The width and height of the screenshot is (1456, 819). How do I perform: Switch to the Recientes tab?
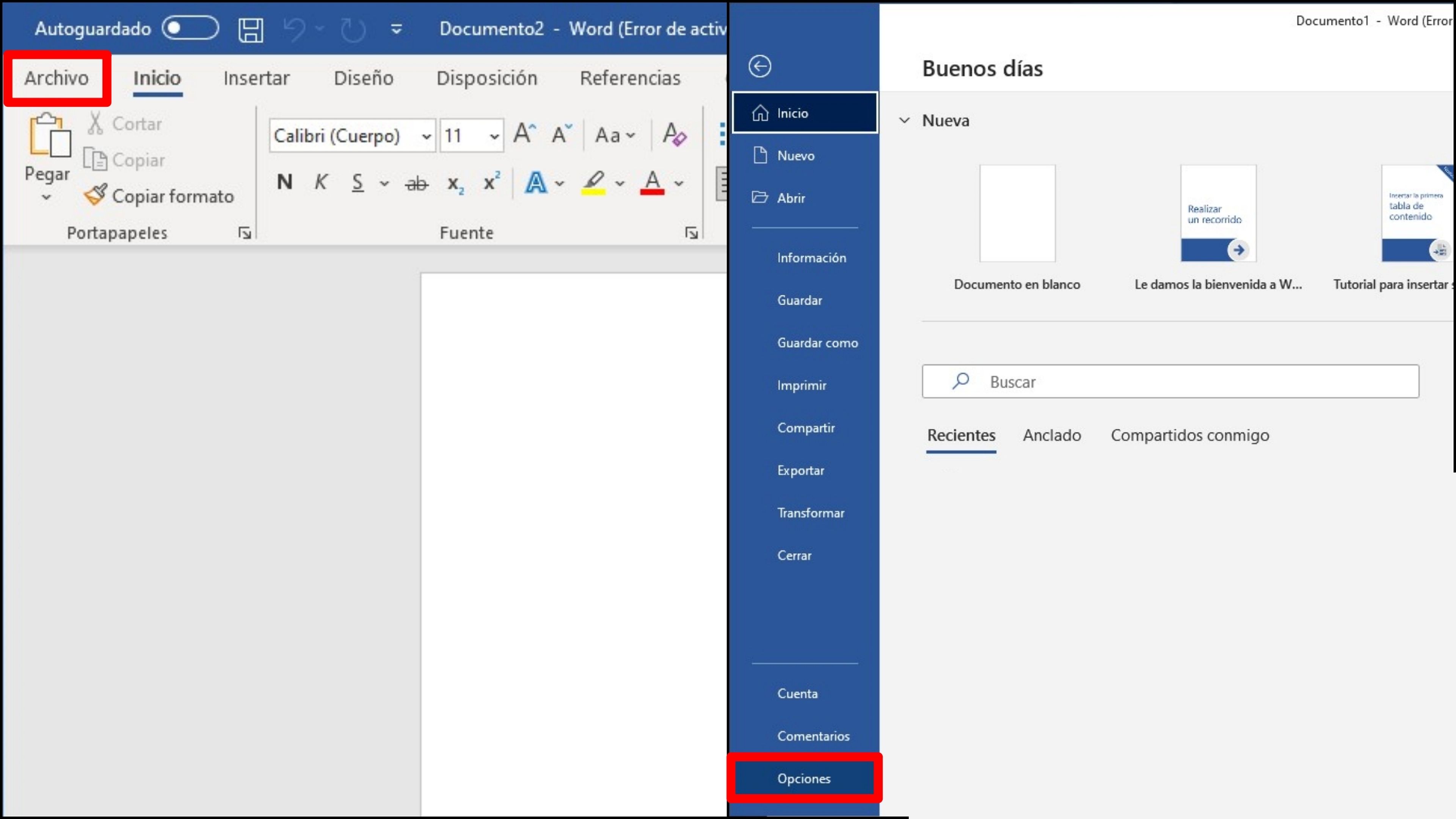[962, 435]
